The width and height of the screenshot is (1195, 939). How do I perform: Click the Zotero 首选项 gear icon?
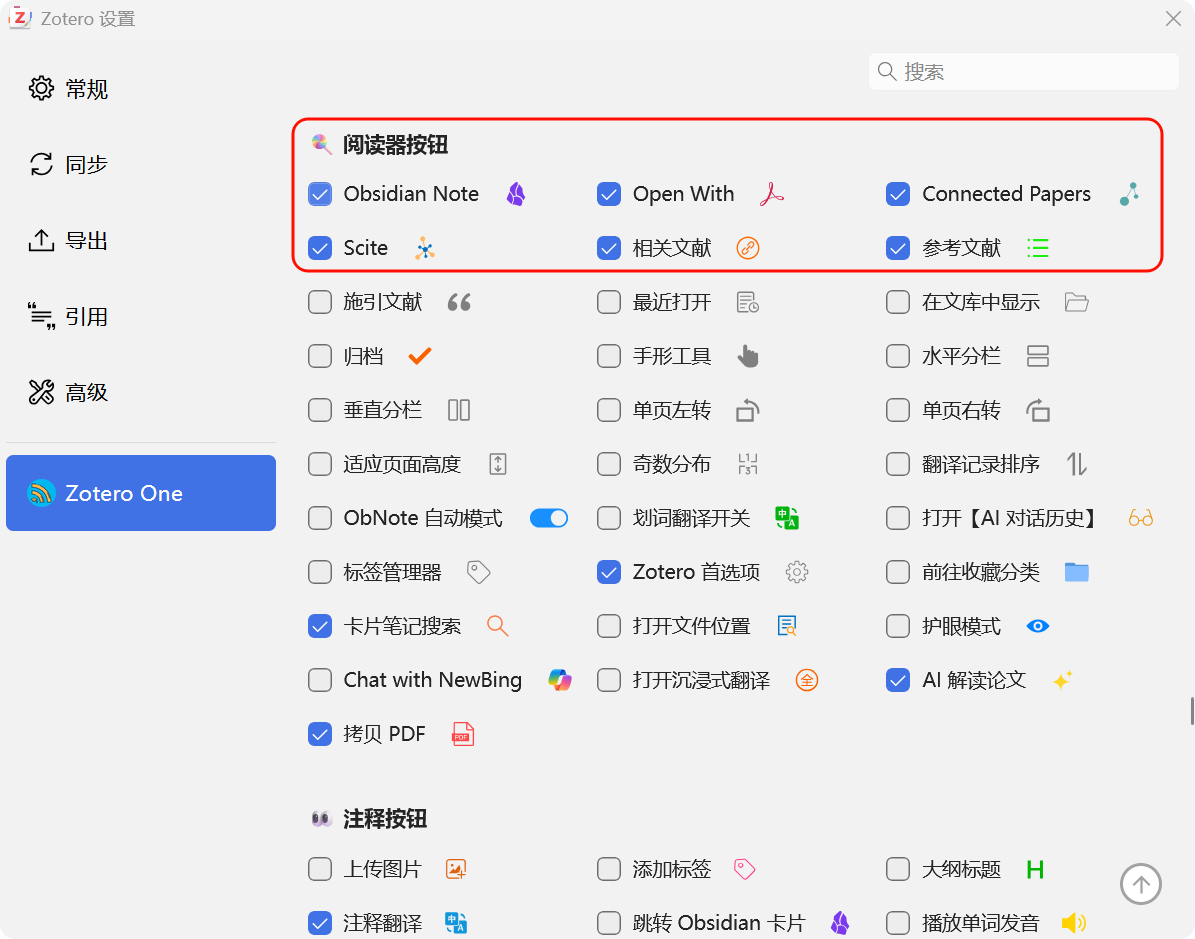(796, 572)
